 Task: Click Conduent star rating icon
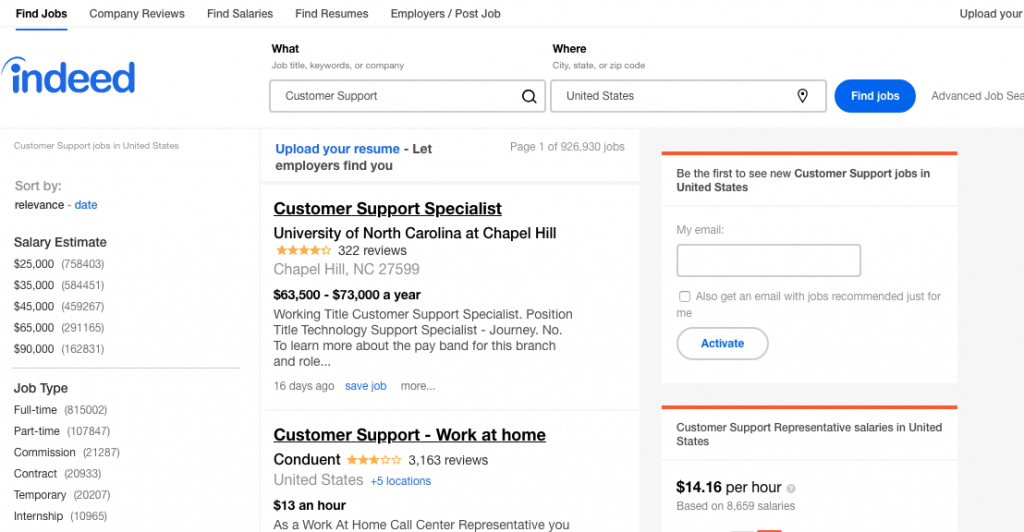[374, 460]
